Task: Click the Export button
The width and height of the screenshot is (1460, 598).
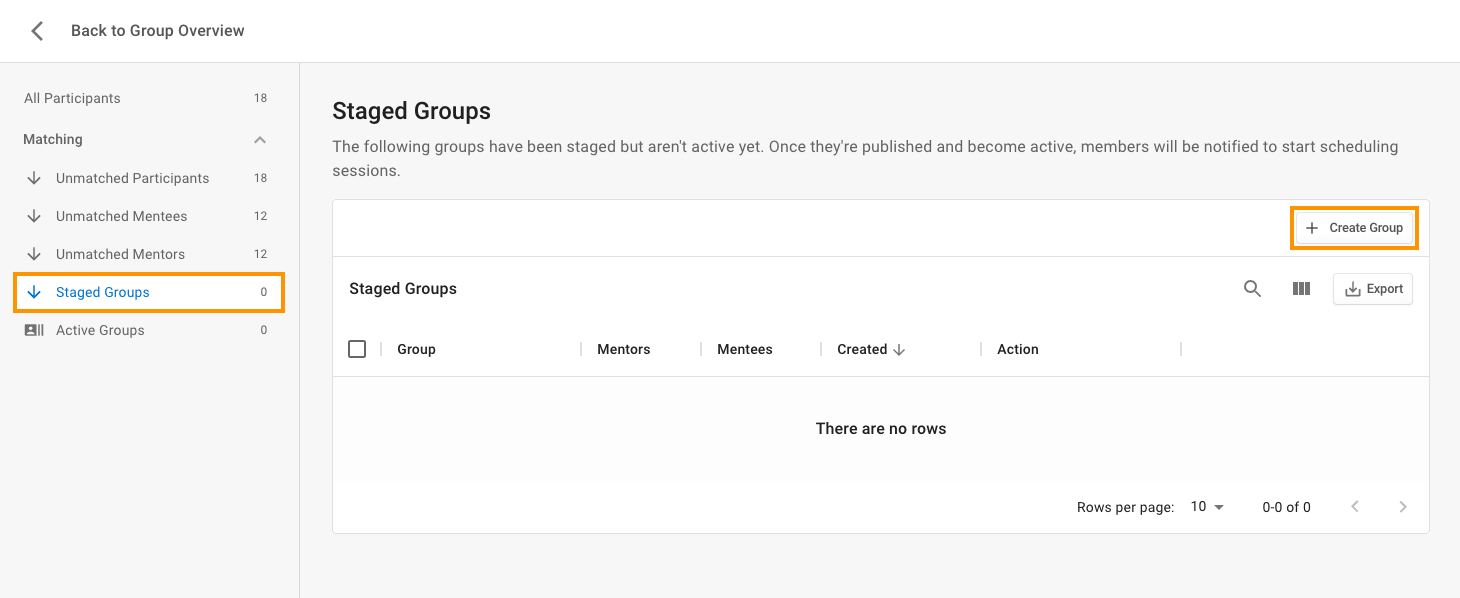Action: coord(1373,289)
